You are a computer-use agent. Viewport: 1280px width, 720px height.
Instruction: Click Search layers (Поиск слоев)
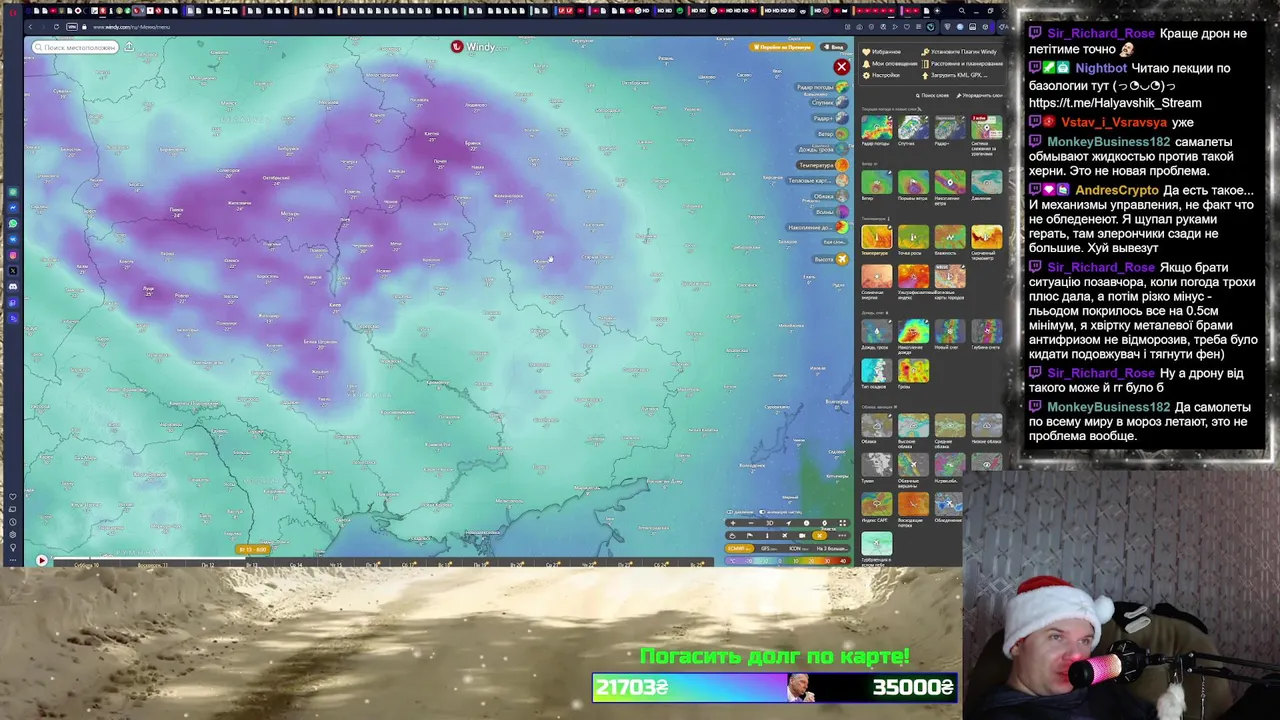[x=932, y=96]
